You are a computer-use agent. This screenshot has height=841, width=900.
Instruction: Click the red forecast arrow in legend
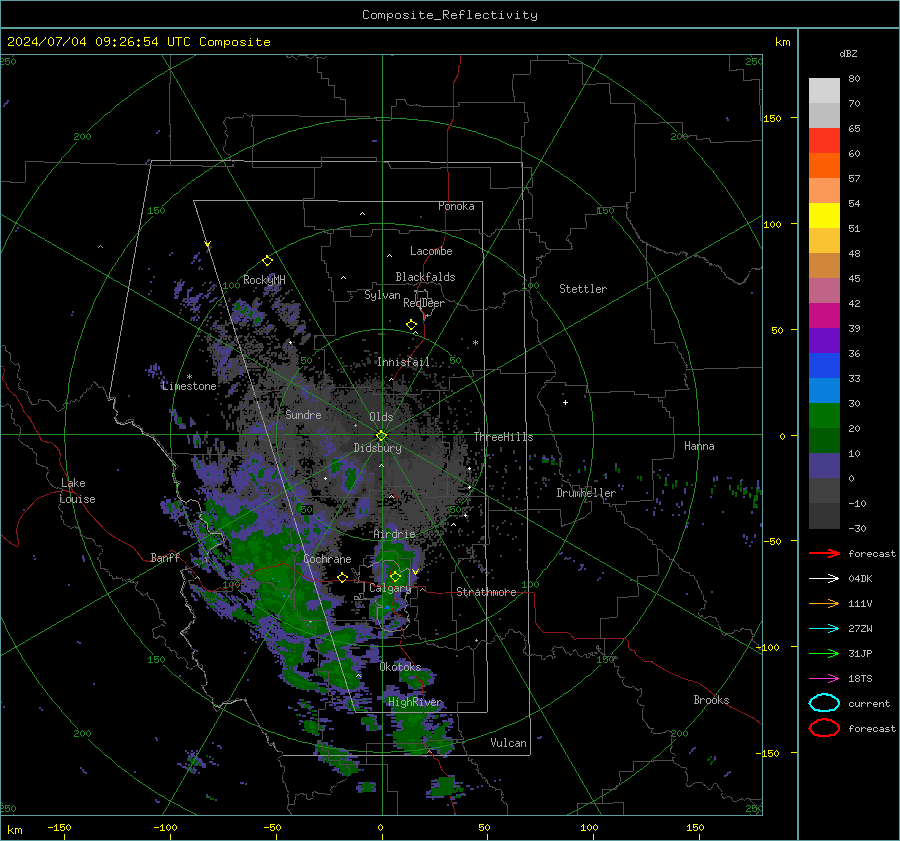(x=824, y=553)
